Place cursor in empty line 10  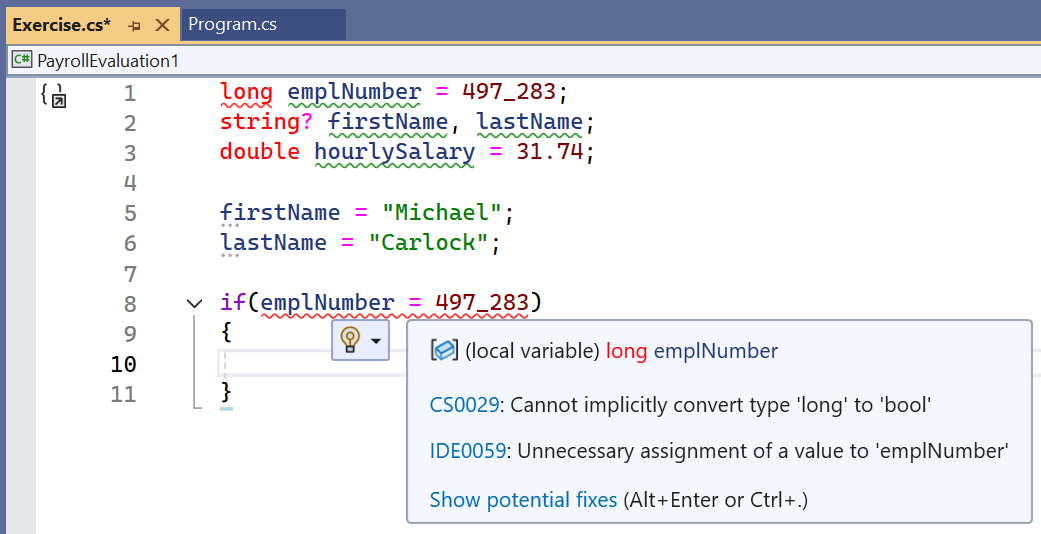312,363
